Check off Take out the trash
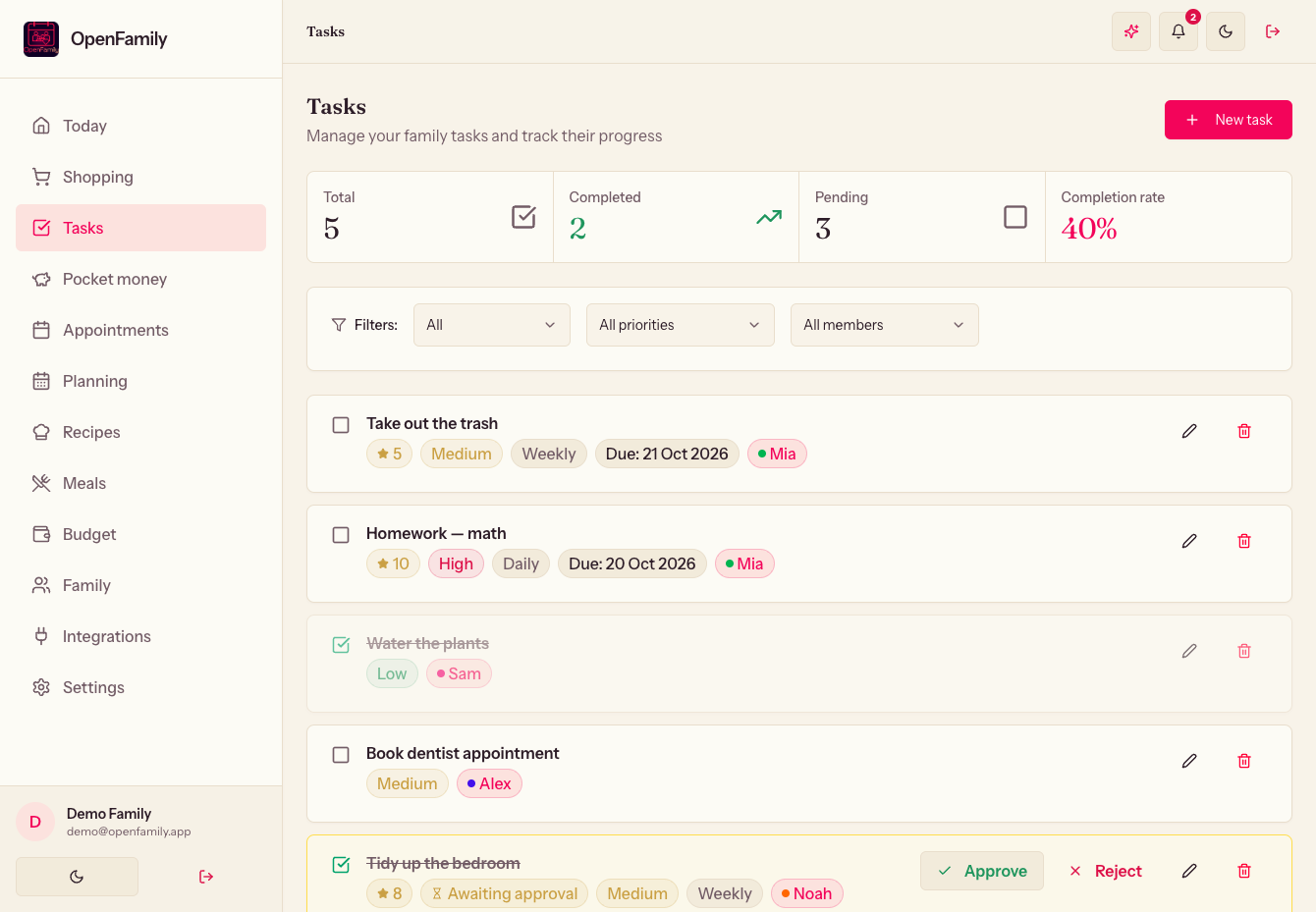Image resolution: width=1316 pixels, height=912 pixels. 341,425
